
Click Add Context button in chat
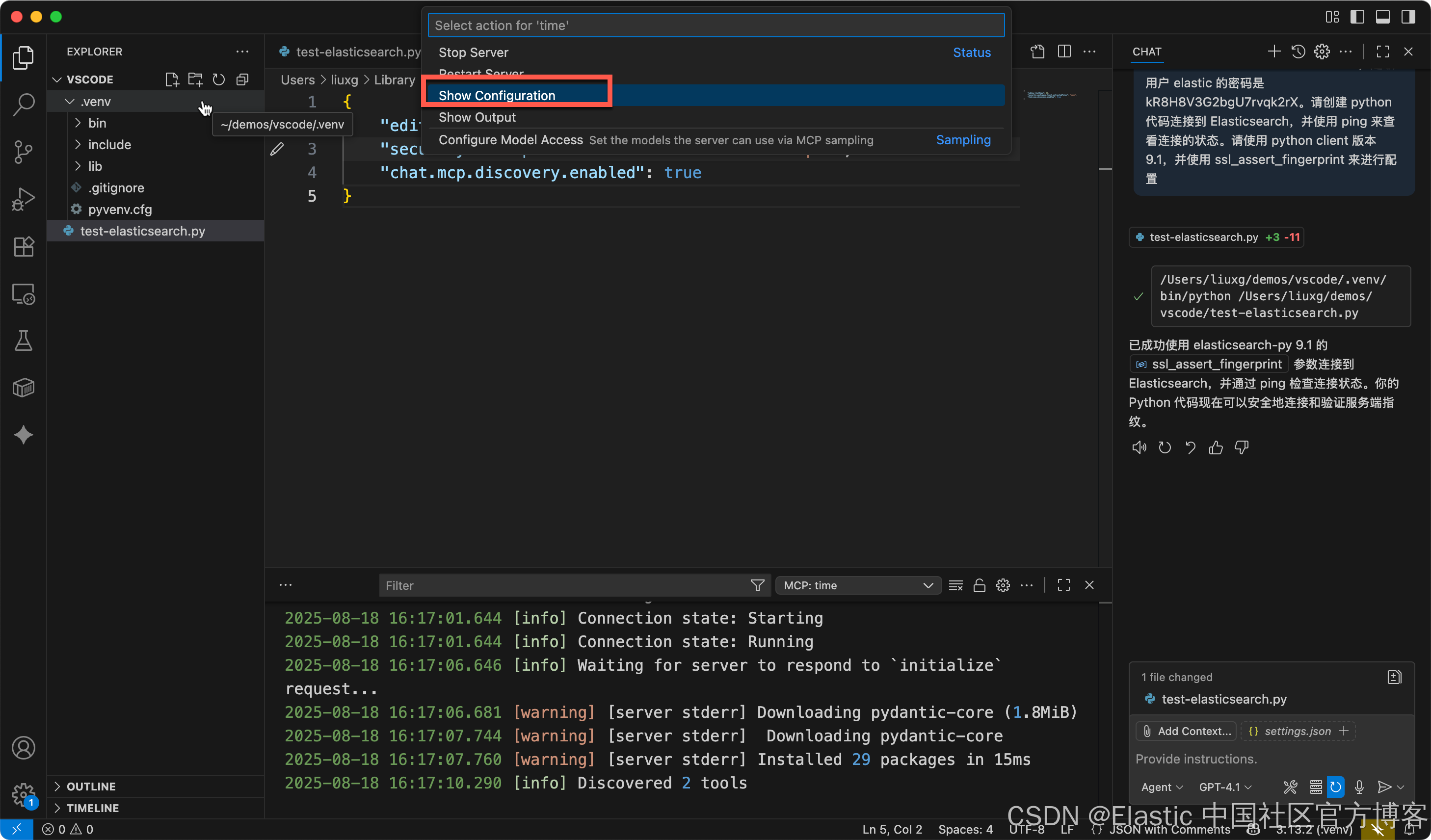point(1186,731)
